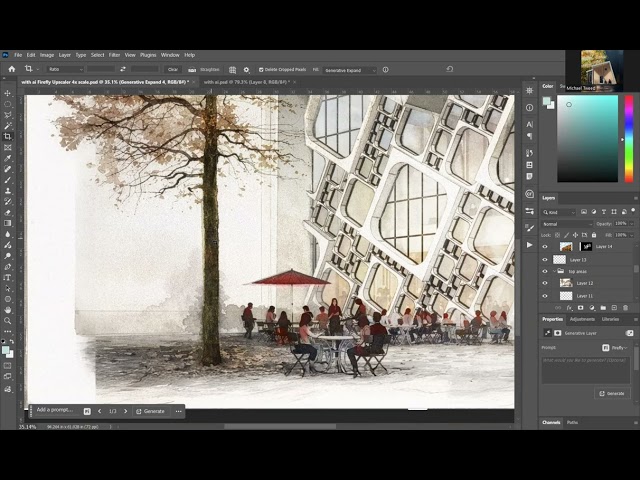Screen dimensions: 640x480
Task: Select the Dodge tool
Action: pos(7,256)
